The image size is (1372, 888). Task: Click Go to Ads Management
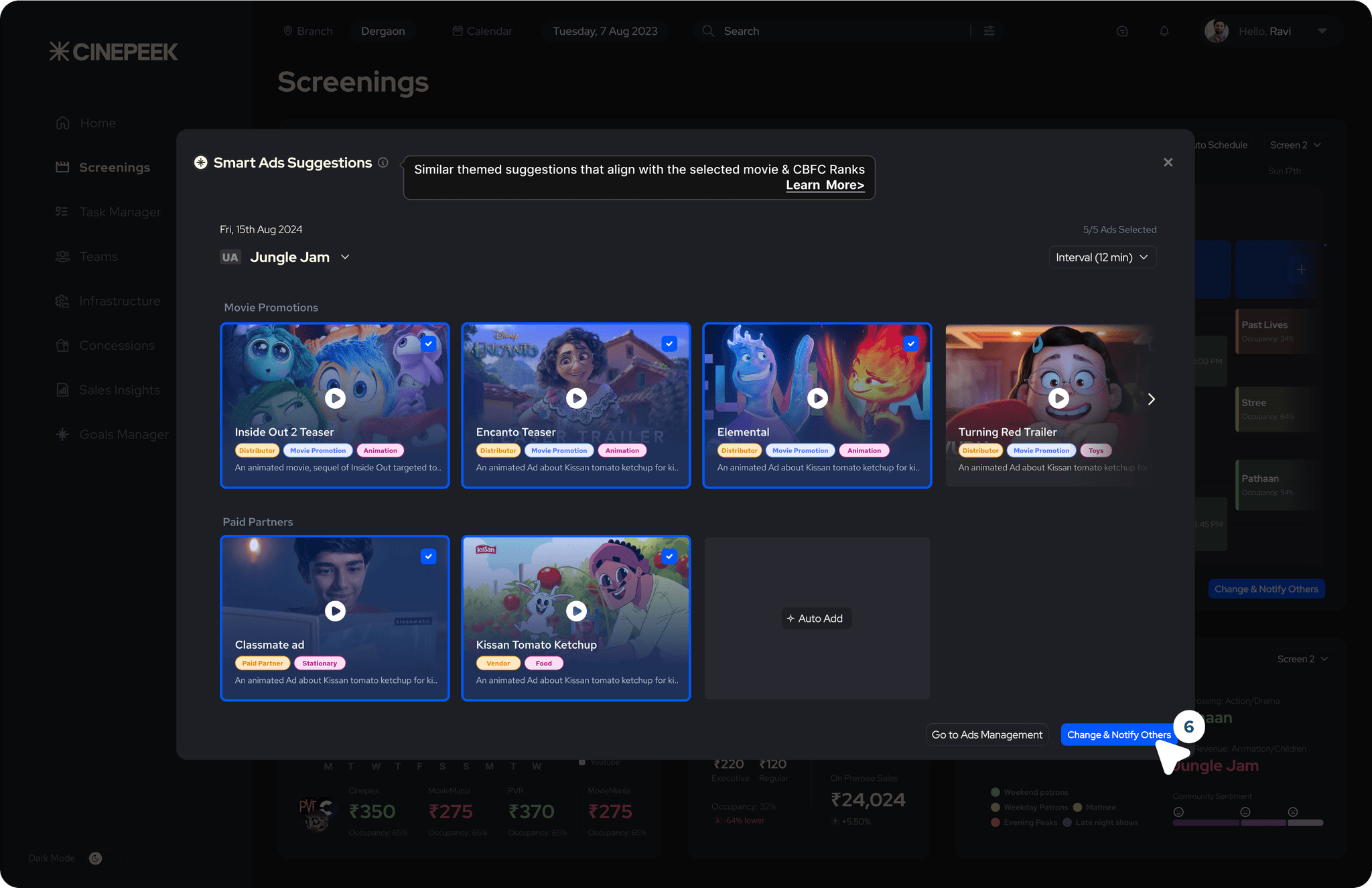tap(987, 735)
